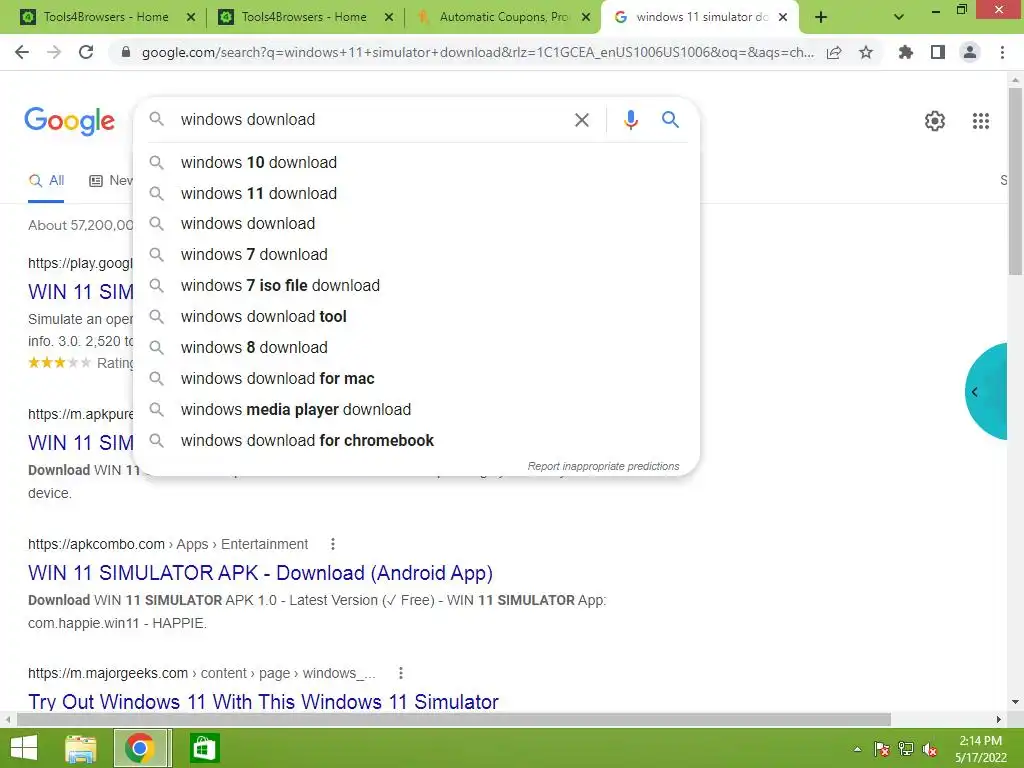Viewport: 1024px width, 768px height.
Task: Choose suggestion windows 8 download
Action: (416, 347)
